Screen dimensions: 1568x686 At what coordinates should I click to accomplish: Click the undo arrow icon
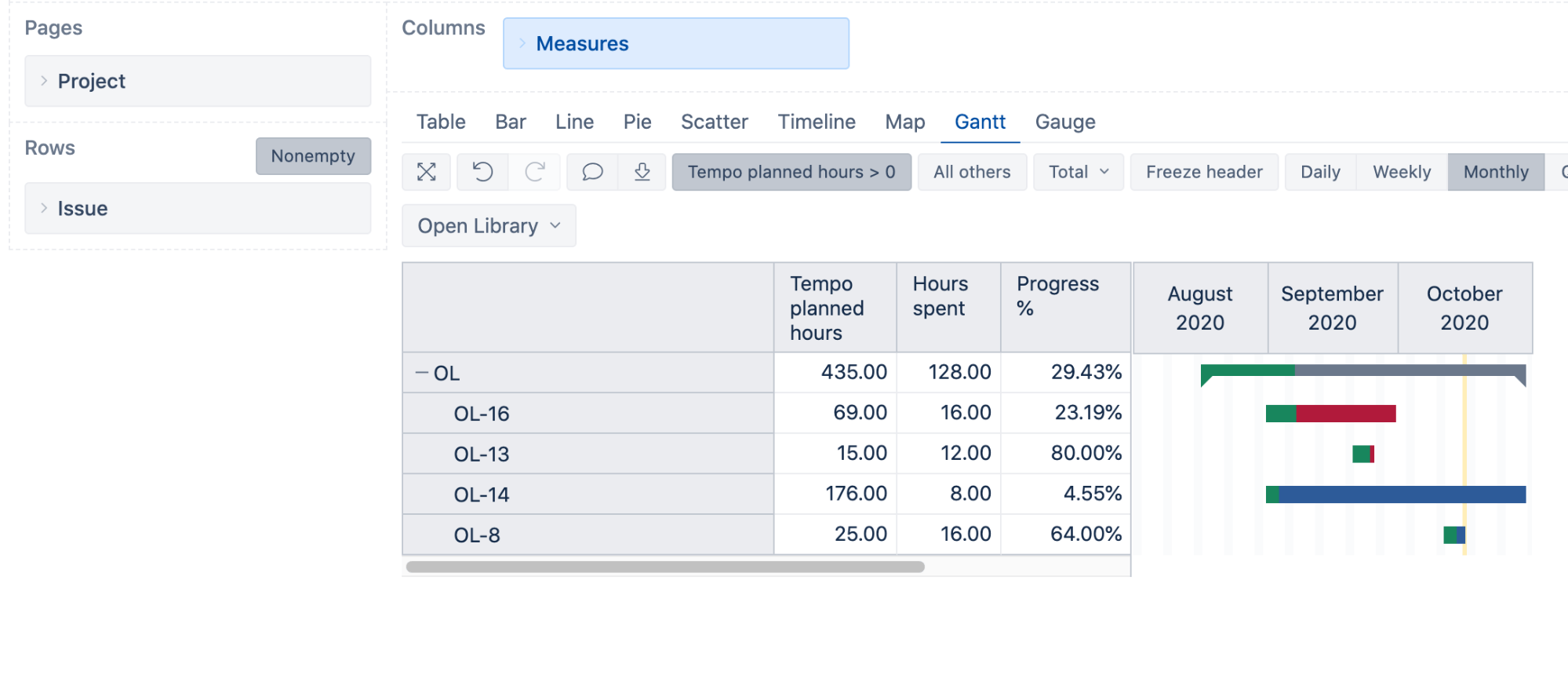pyautogui.click(x=482, y=172)
